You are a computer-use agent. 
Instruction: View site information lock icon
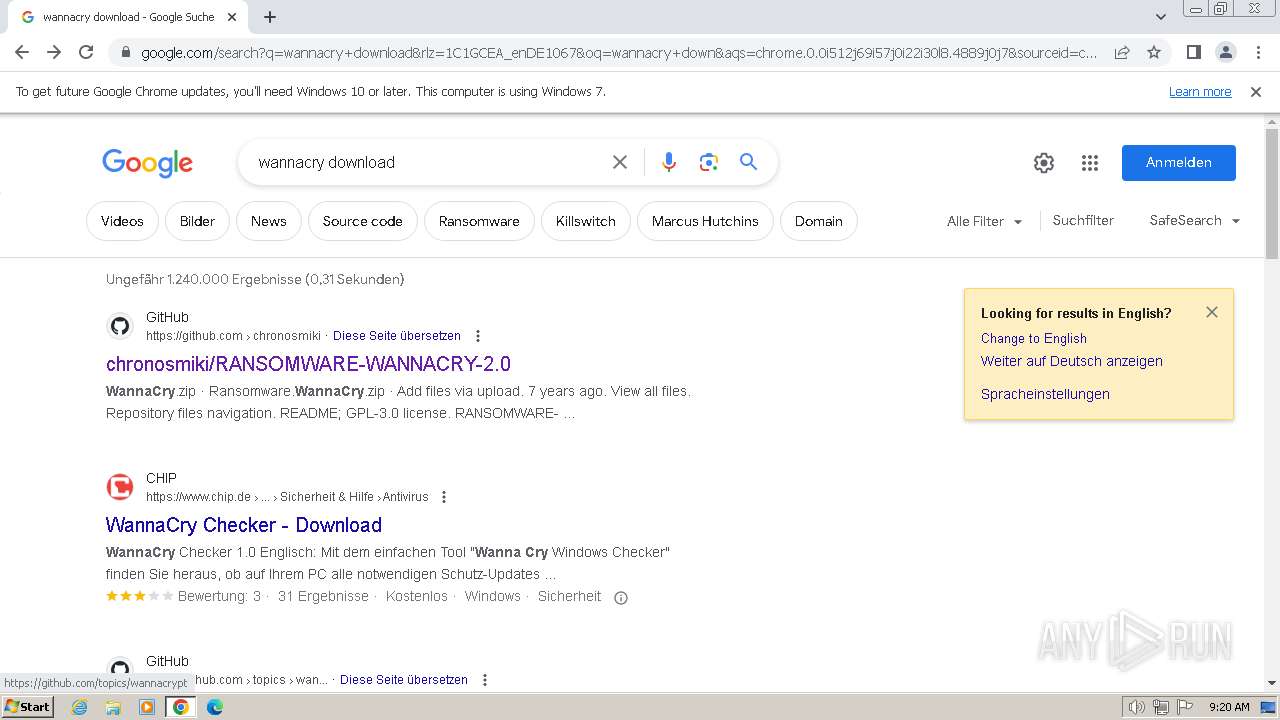(125, 52)
